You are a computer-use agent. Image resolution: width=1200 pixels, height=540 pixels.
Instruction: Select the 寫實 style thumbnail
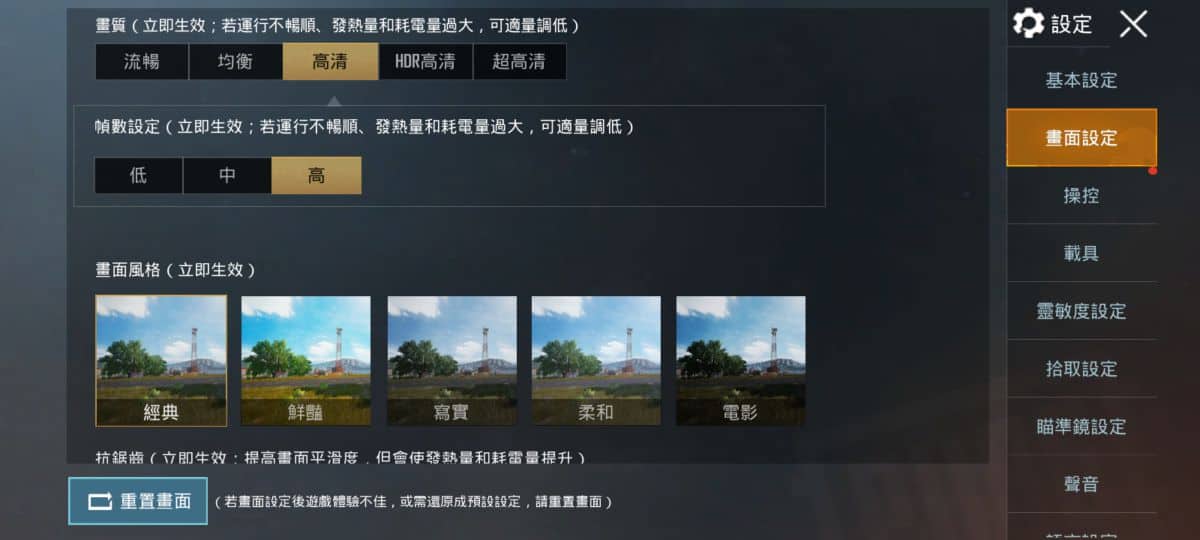click(452, 361)
